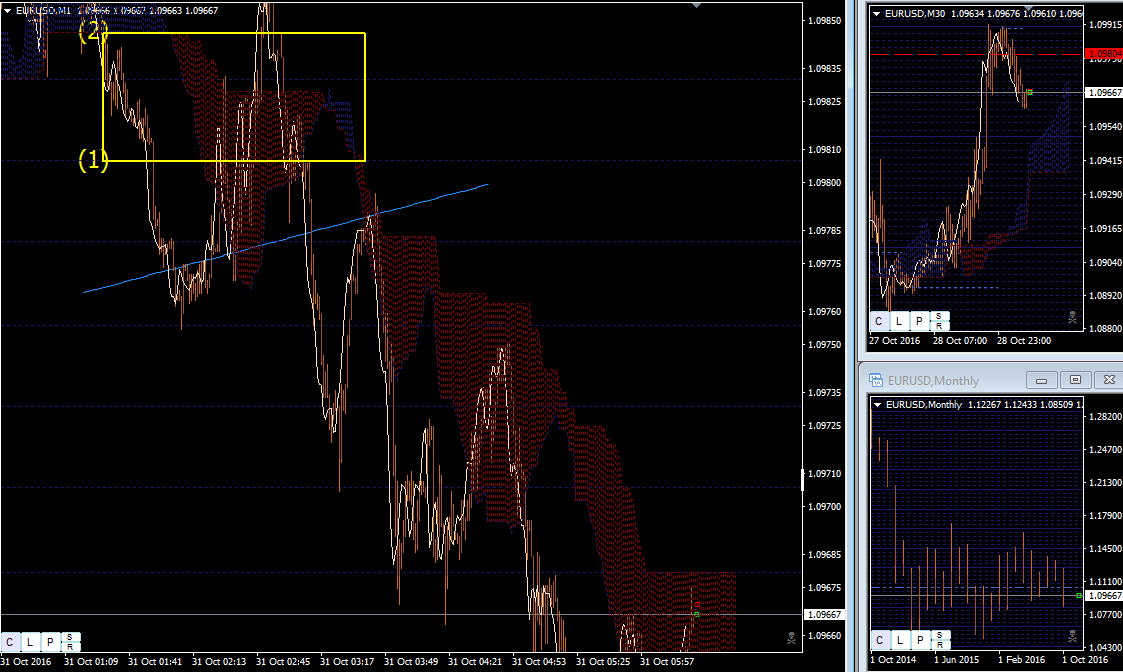Toggle the C button in the Monthly chart
This screenshot has height=672, width=1123.
(879, 640)
